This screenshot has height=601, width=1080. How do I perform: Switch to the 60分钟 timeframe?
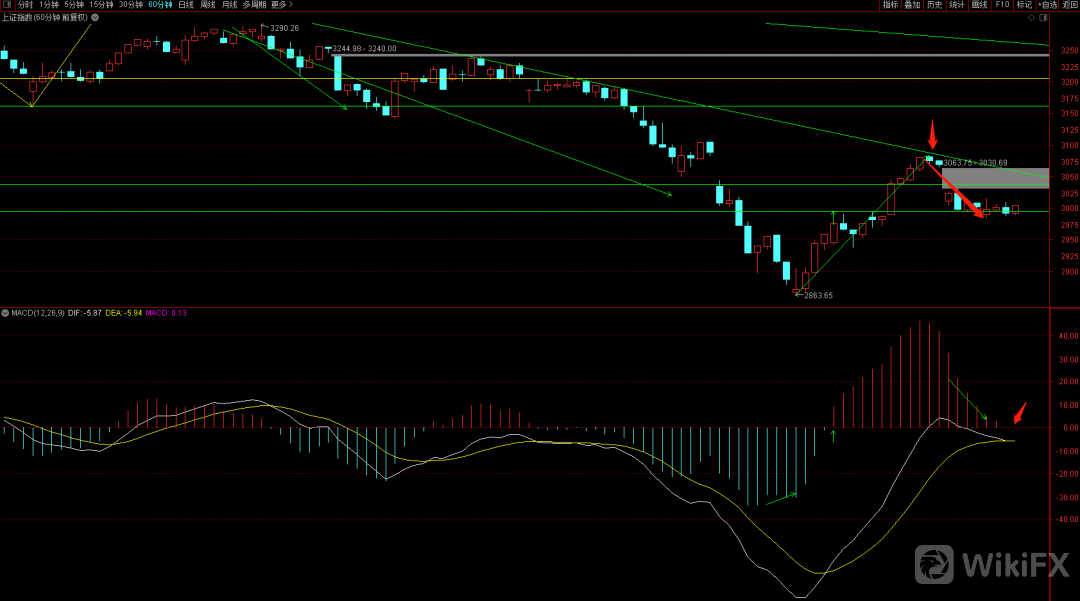coord(160,5)
